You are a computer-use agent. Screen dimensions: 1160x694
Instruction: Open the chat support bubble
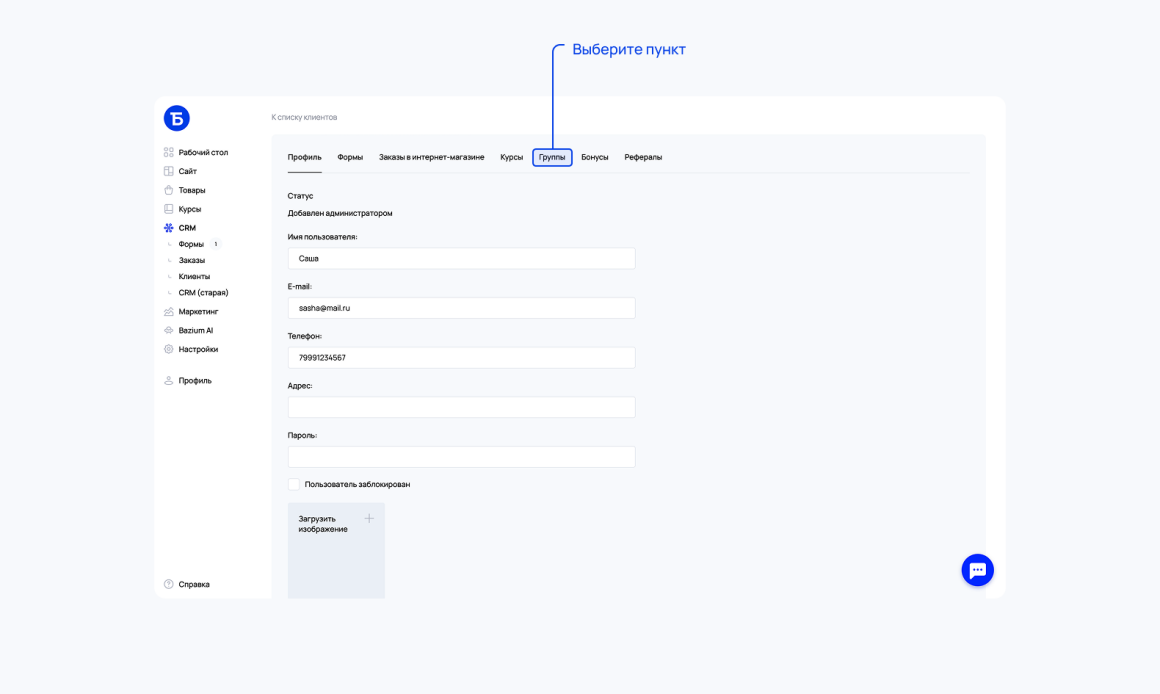[x=977, y=570]
